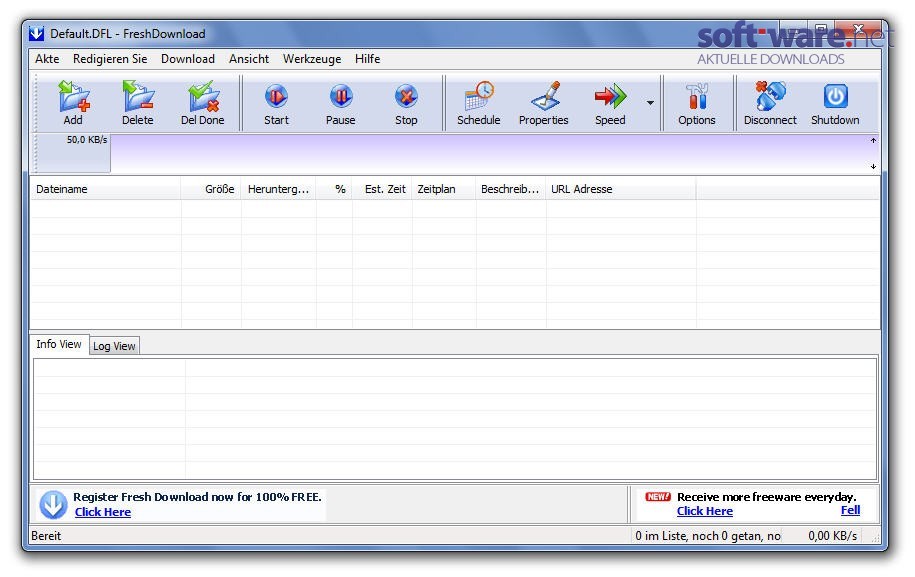Click the Del Done toolbar icon
Screen dimensions: 915x577
(202, 103)
